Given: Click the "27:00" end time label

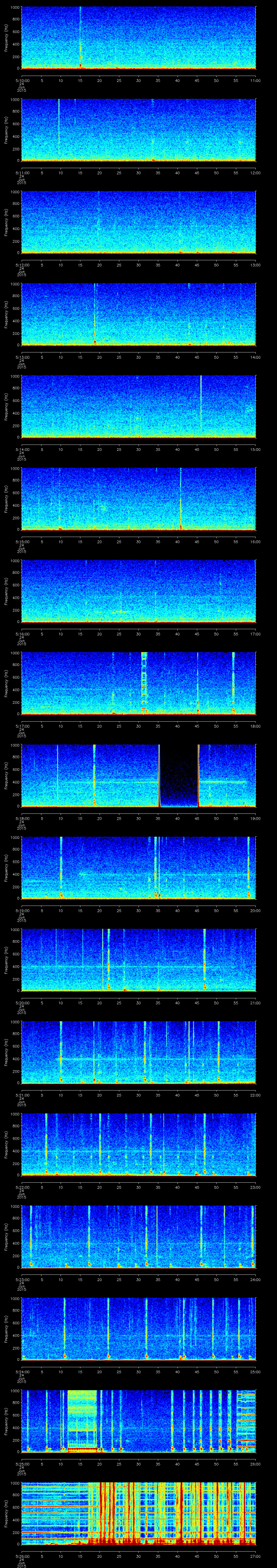Looking at the screenshot, I should [x=255, y=1556].
